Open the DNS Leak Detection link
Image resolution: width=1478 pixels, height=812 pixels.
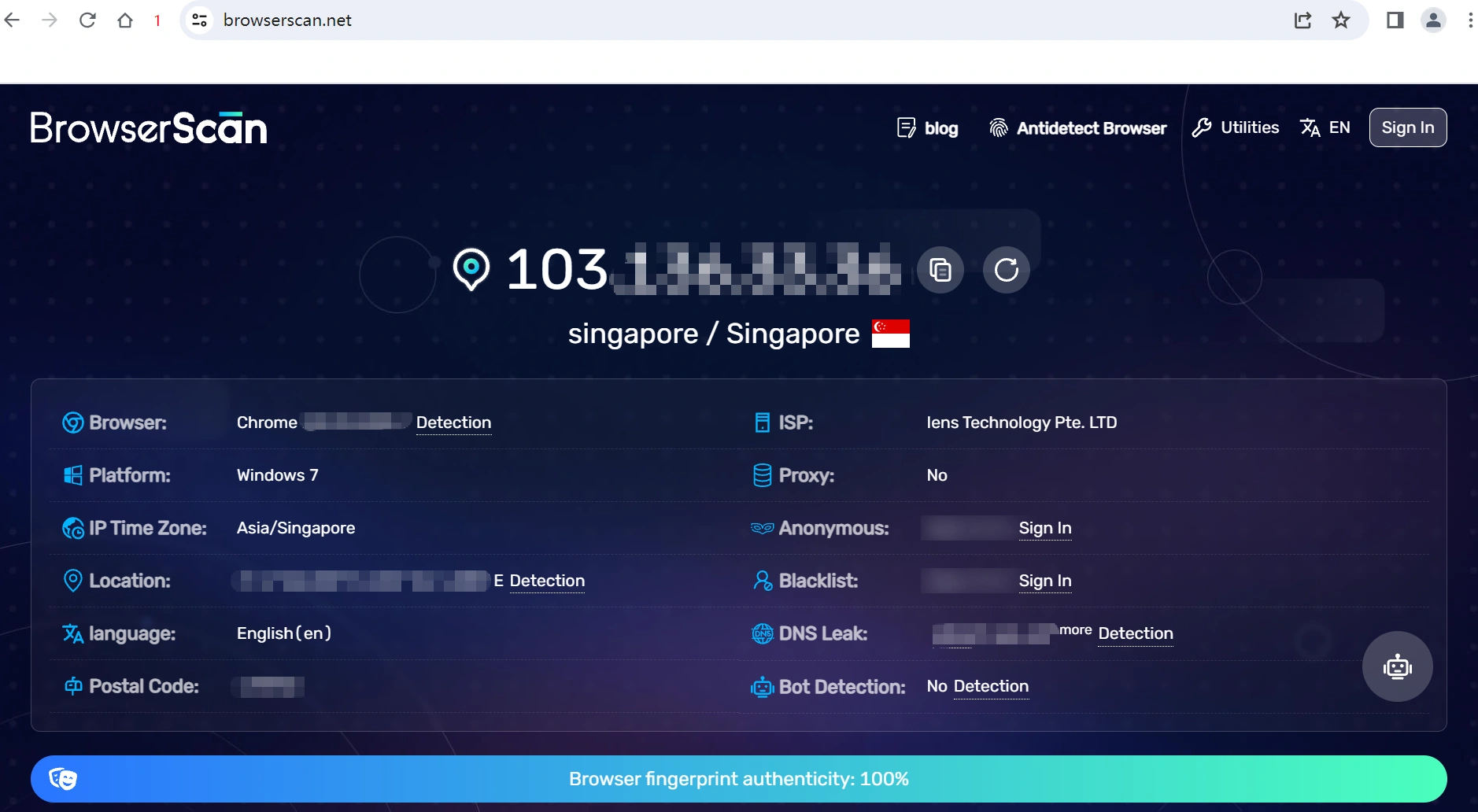1136,633
